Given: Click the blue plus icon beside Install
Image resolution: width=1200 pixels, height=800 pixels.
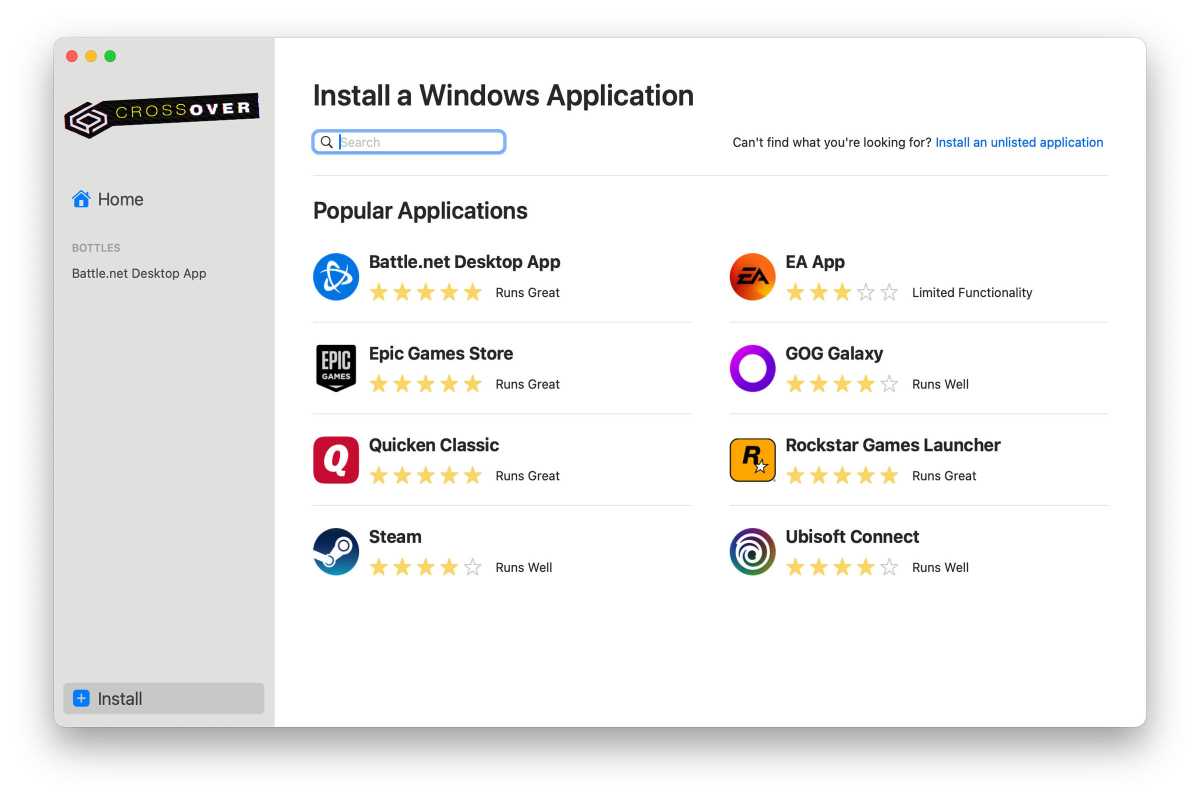Looking at the screenshot, I should pyautogui.click(x=82, y=699).
